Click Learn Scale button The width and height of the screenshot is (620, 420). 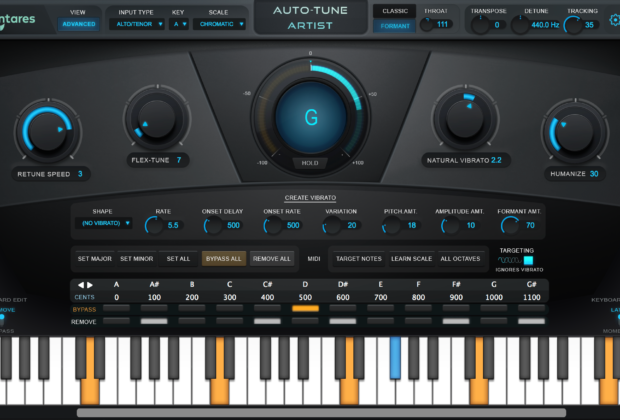[411, 259]
